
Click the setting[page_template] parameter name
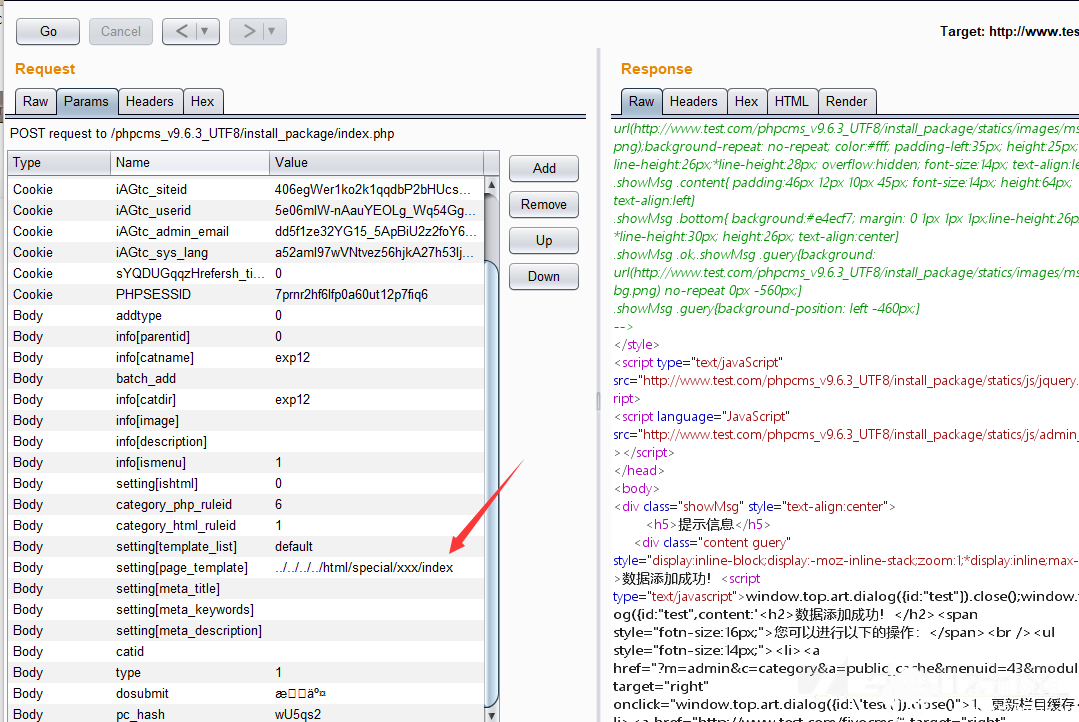182,568
